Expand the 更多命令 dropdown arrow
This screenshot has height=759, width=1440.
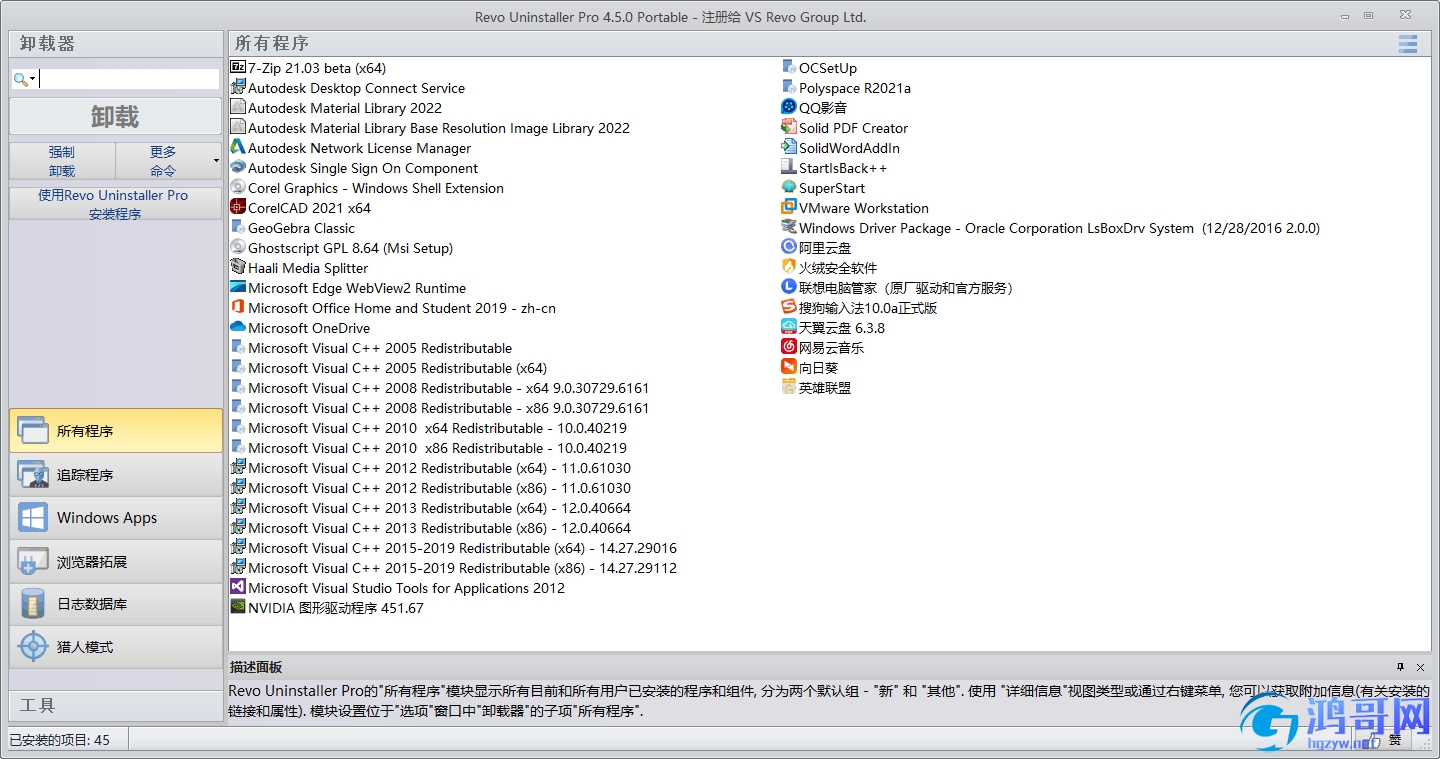click(216, 161)
